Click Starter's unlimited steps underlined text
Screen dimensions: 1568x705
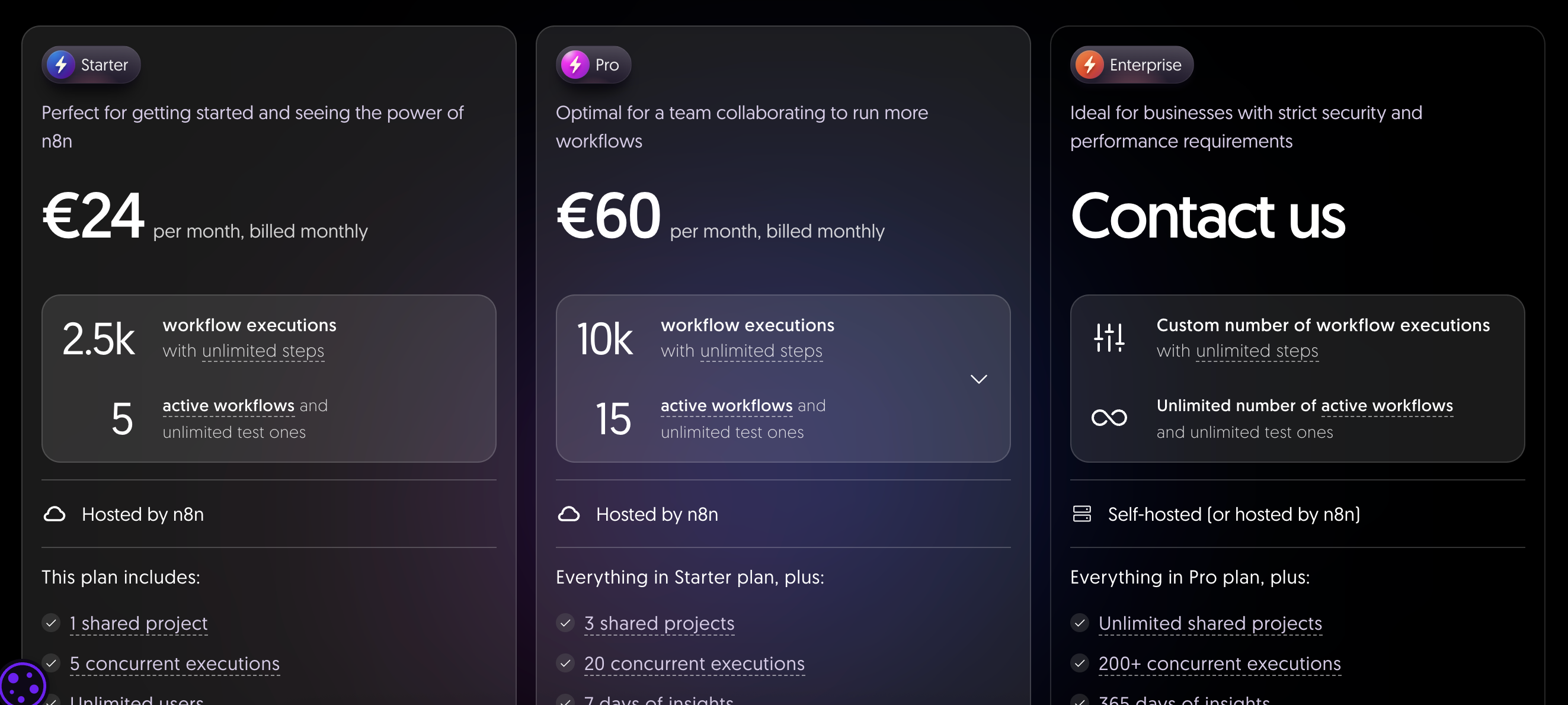pos(263,351)
